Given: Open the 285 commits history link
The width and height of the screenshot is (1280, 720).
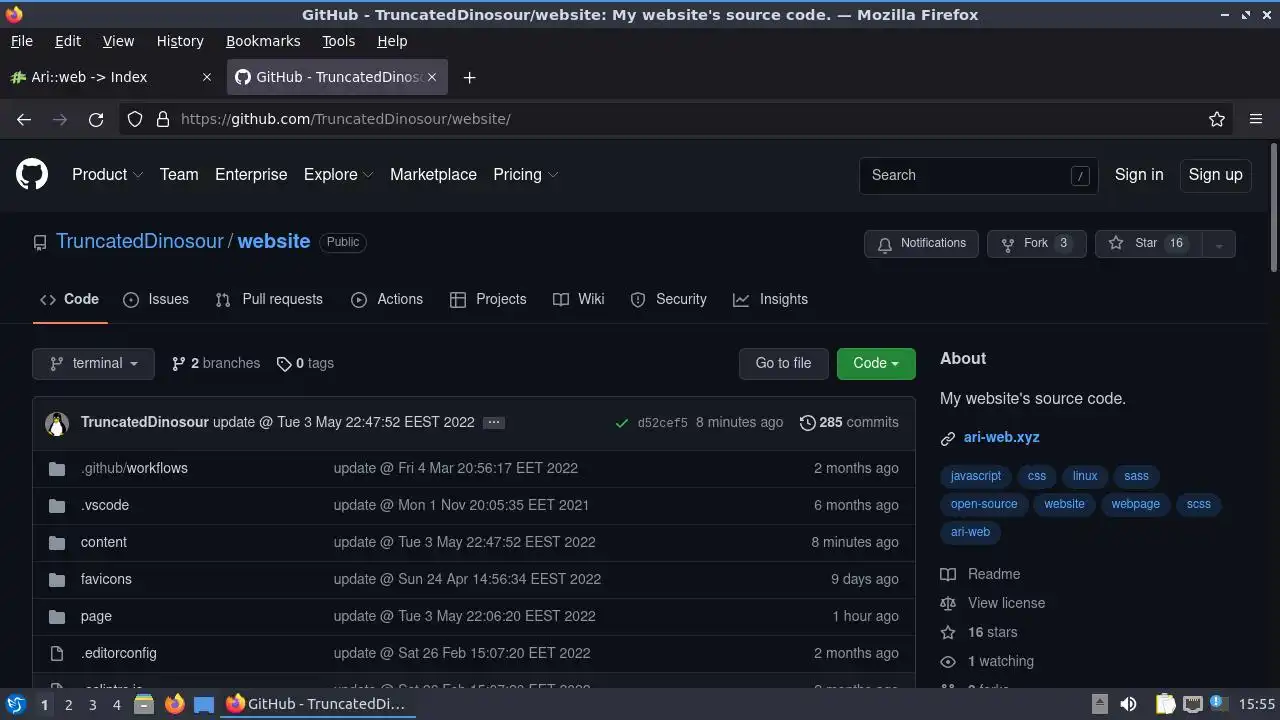Looking at the screenshot, I should click(849, 423).
